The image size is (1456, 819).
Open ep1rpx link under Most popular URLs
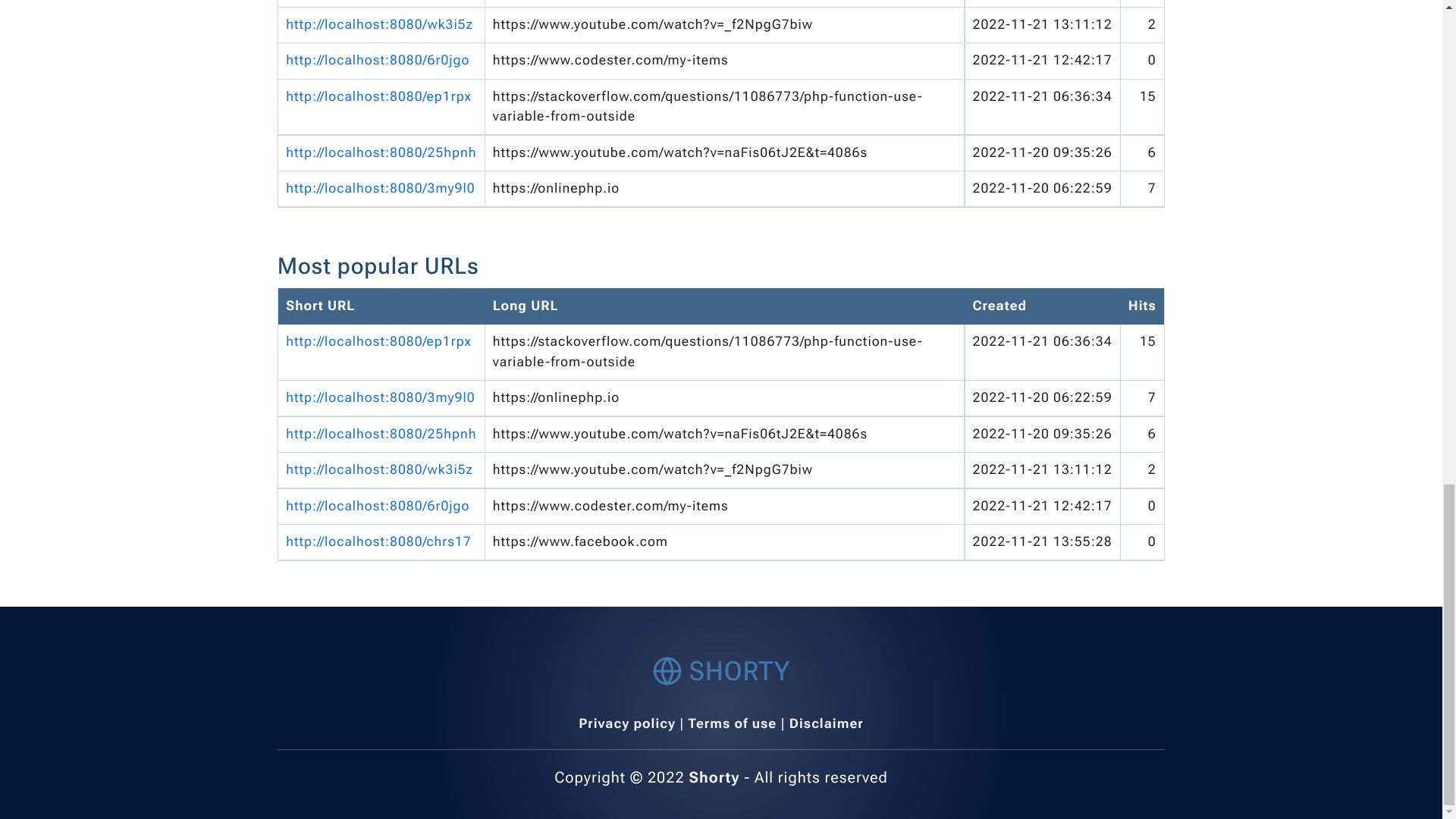coord(378,341)
